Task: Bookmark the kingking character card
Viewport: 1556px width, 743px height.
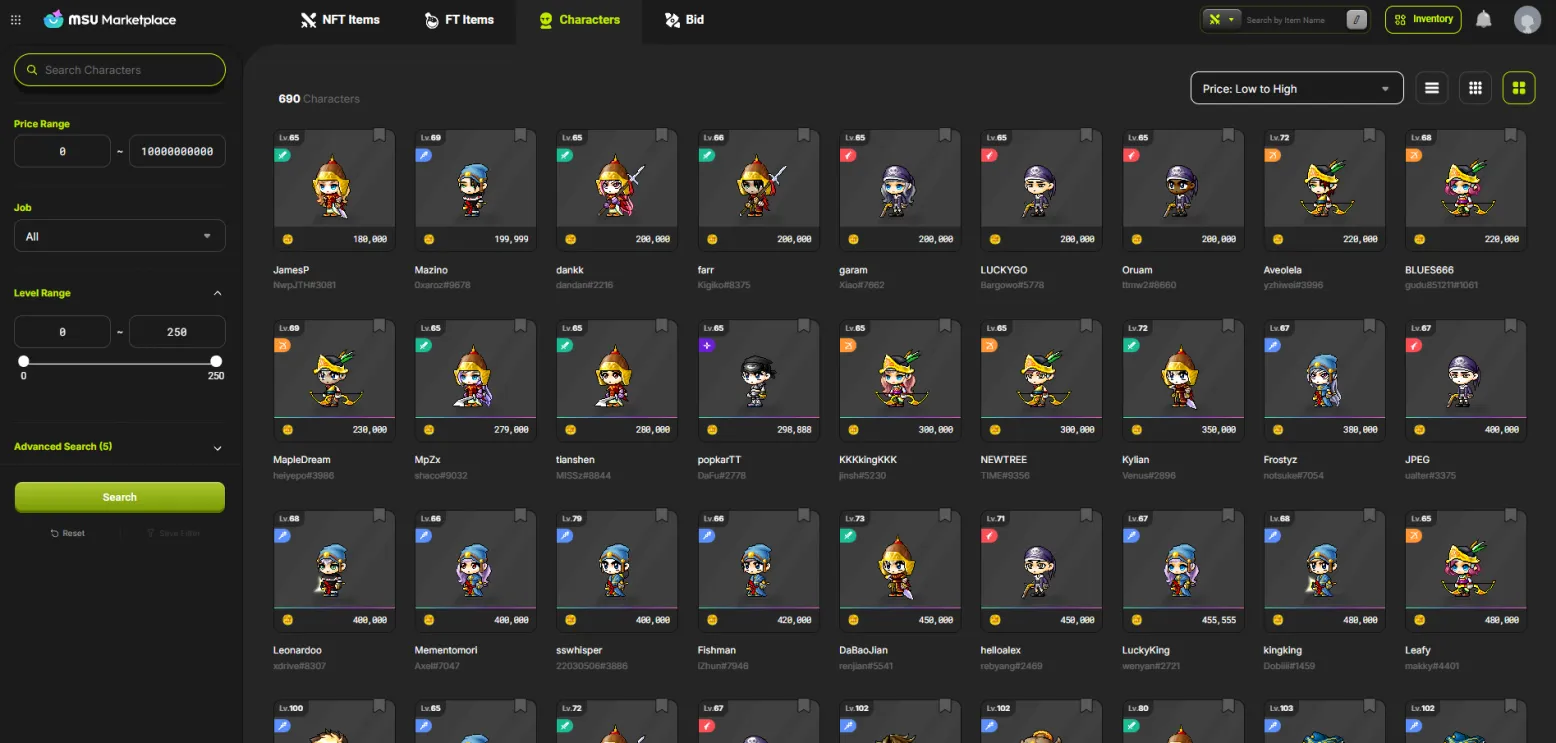Action: [x=1370, y=516]
